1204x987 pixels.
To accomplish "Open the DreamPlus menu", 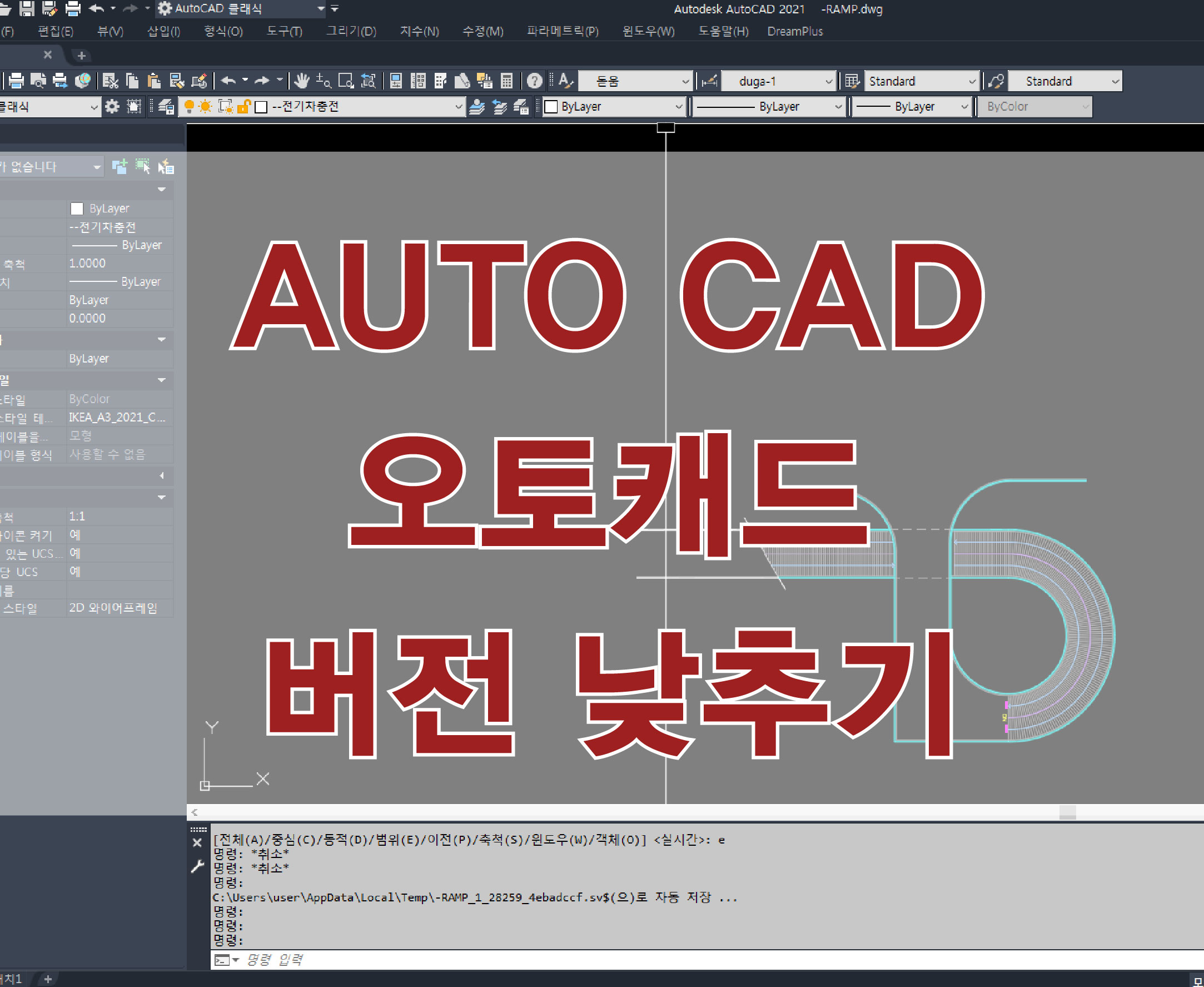I will tap(795, 31).
